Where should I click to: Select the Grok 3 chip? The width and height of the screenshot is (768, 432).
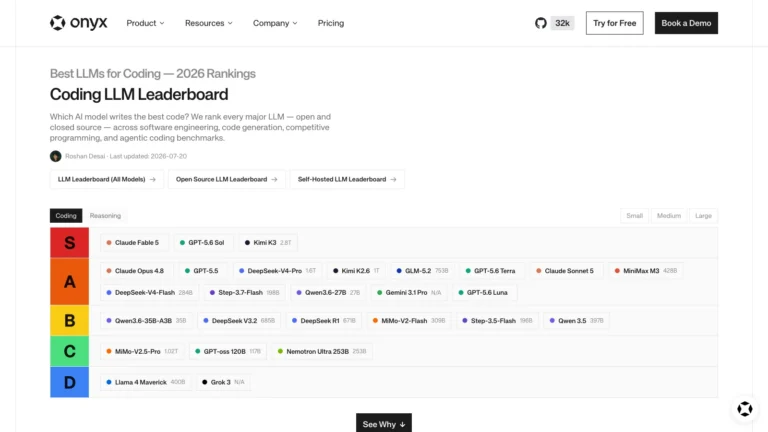223,382
